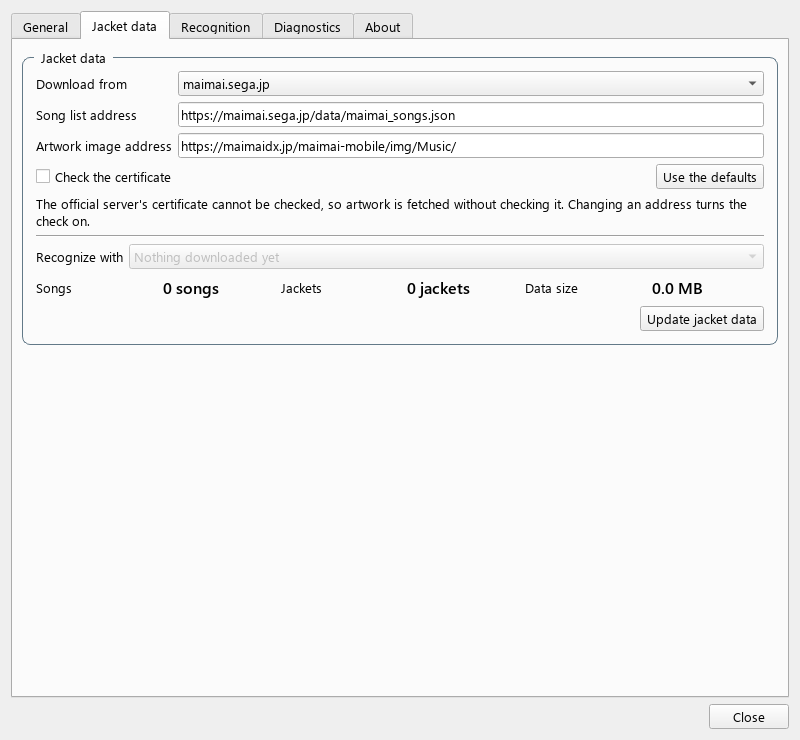The height and width of the screenshot is (740, 800).
Task: Click the '0 jackets' count value
Action: pyautogui.click(x=438, y=289)
